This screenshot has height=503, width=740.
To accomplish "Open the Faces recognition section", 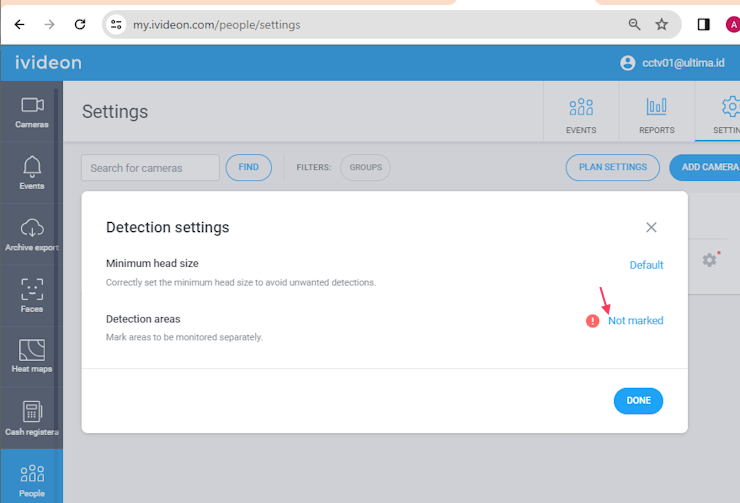I will (x=32, y=295).
